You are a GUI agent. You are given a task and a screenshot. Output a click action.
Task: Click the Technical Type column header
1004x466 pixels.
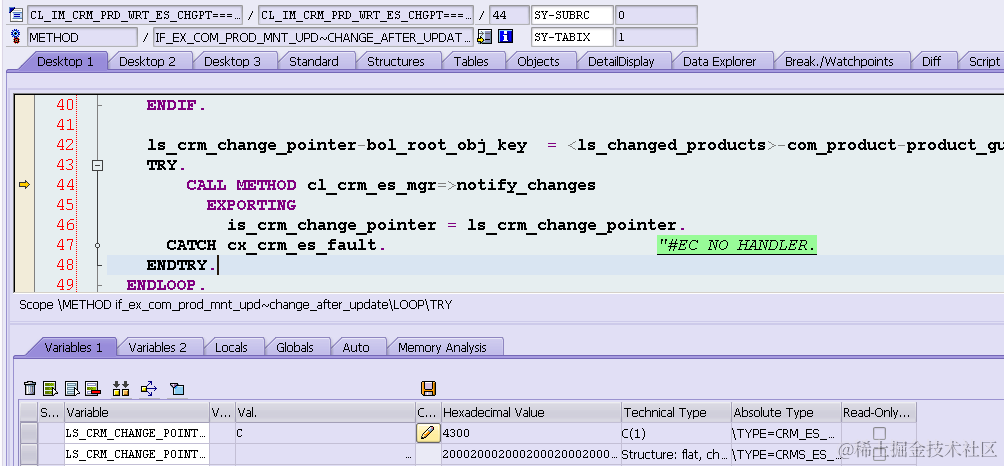tap(676, 412)
